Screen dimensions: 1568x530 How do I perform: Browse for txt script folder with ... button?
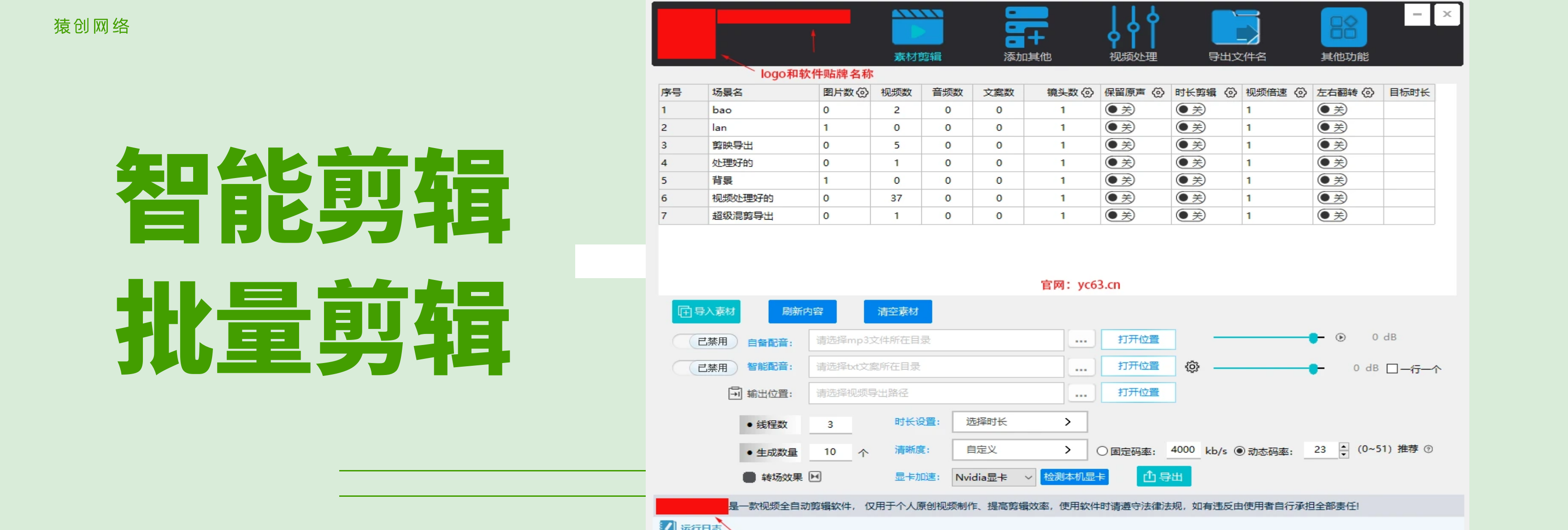[x=1080, y=367]
